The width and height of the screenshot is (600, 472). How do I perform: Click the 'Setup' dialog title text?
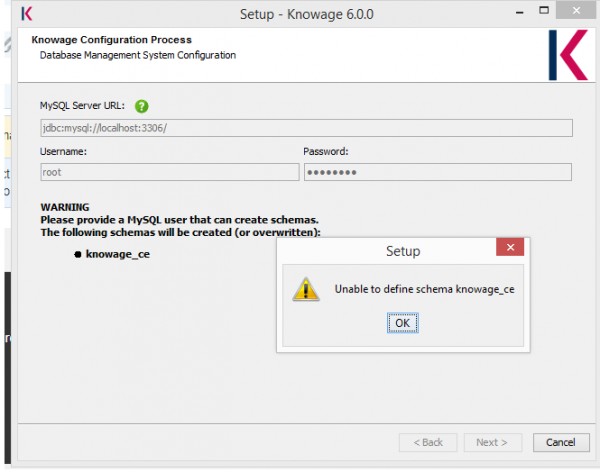coord(403,251)
